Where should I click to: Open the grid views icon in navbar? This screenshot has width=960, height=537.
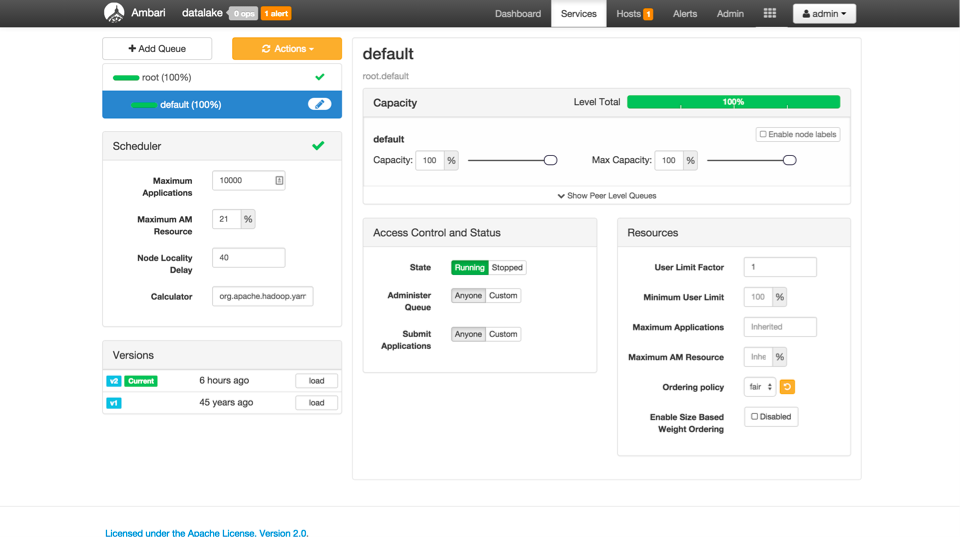click(x=769, y=14)
